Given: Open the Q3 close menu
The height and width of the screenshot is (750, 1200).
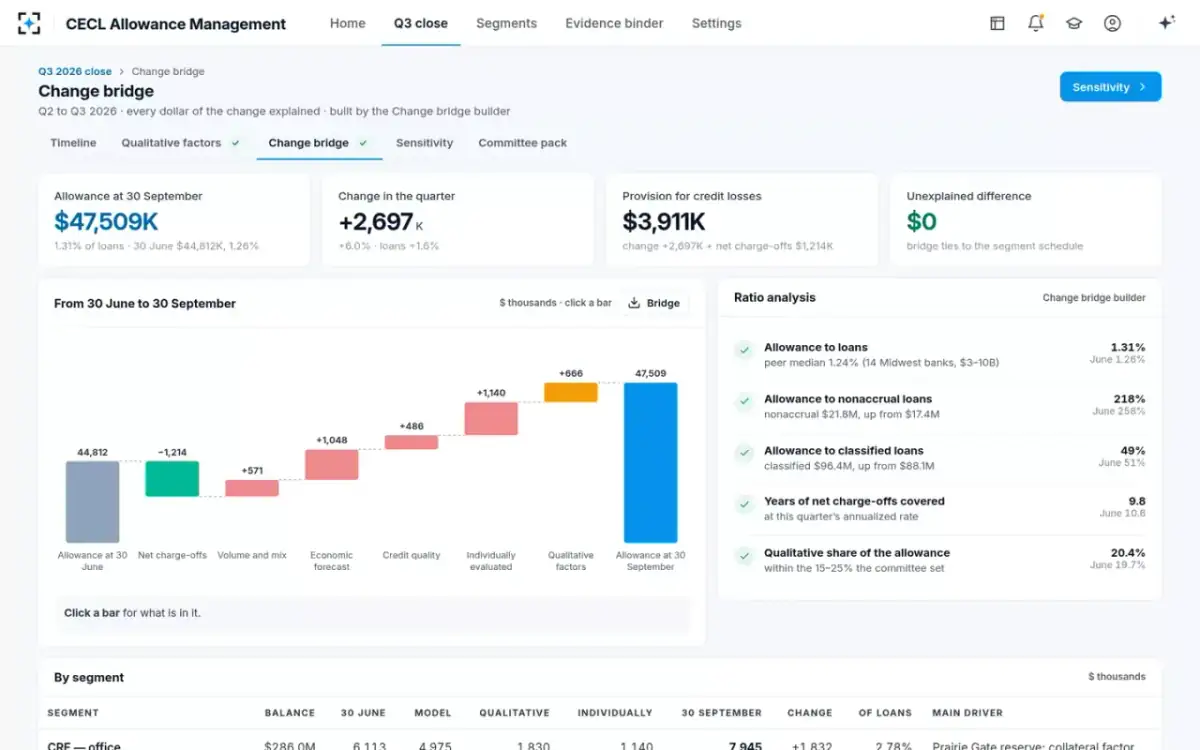Looking at the screenshot, I should [x=421, y=23].
